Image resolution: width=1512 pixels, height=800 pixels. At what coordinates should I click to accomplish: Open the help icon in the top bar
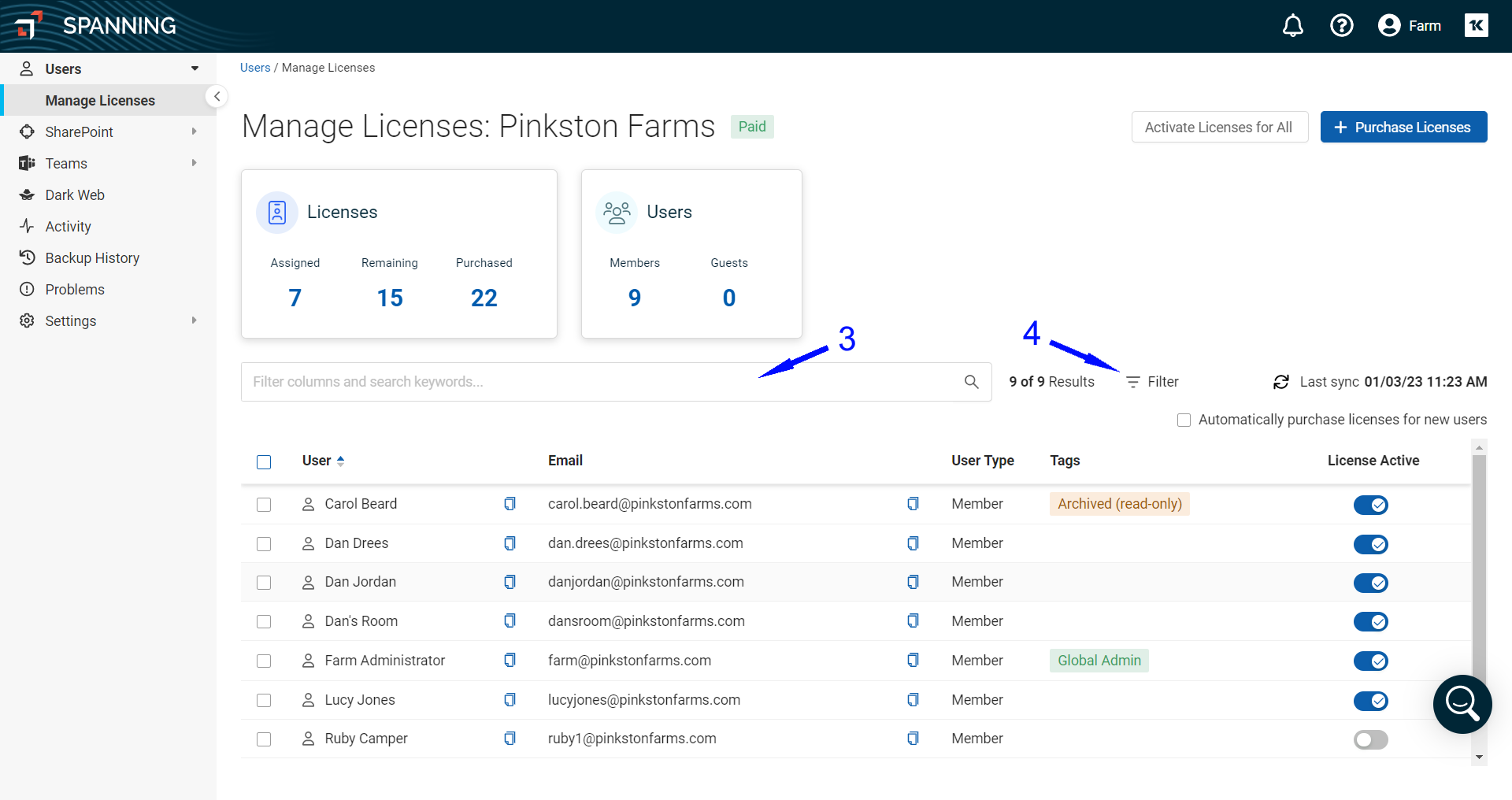tap(1342, 25)
